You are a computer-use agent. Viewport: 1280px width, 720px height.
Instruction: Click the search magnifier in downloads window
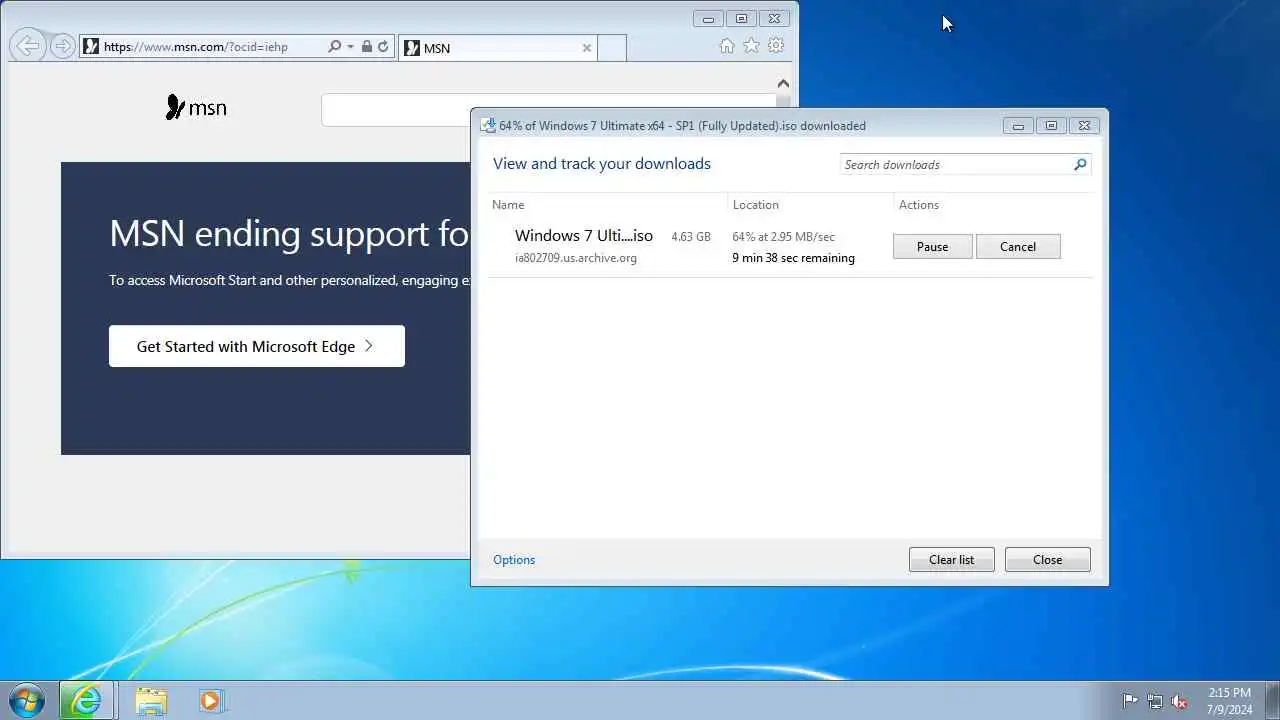[1080, 165]
